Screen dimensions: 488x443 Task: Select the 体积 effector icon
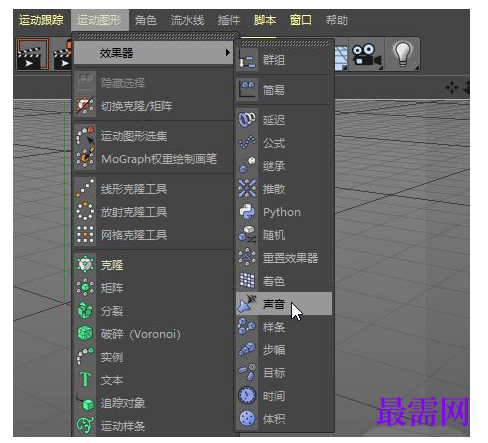click(x=247, y=419)
